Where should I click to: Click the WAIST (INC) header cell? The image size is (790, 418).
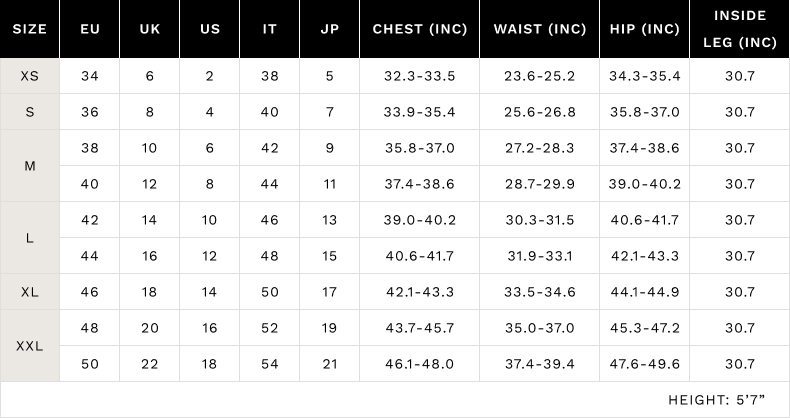pyautogui.click(x=540, y=29)
